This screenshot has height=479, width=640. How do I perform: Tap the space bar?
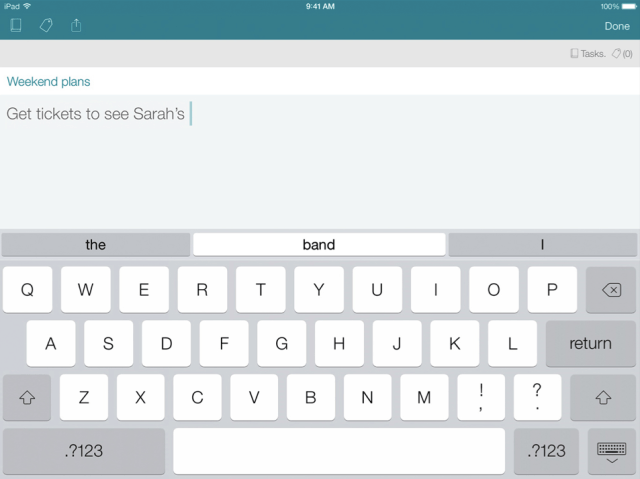pyautogui.click(x=339, y=451)
